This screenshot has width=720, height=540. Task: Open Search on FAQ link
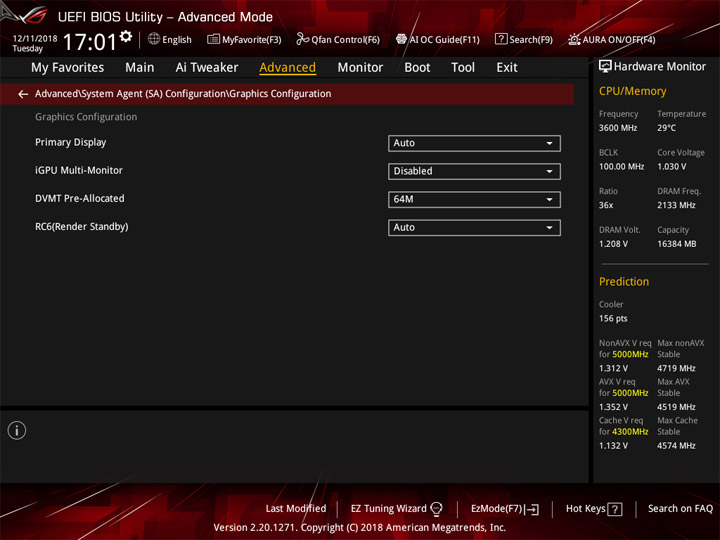[680, 509]
